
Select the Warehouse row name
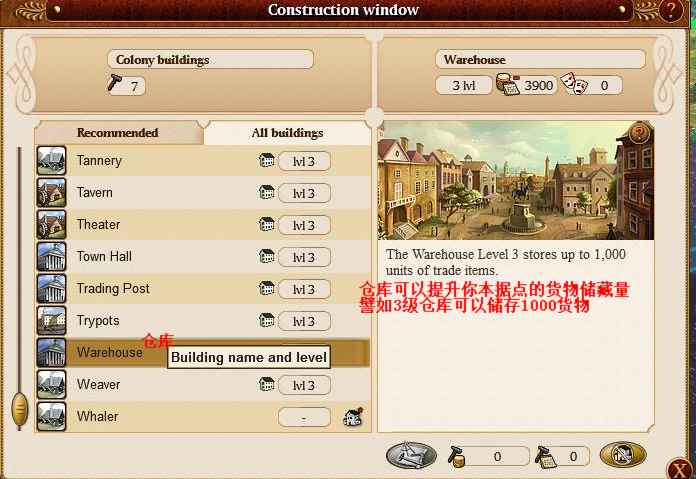(x=110, y=352)
